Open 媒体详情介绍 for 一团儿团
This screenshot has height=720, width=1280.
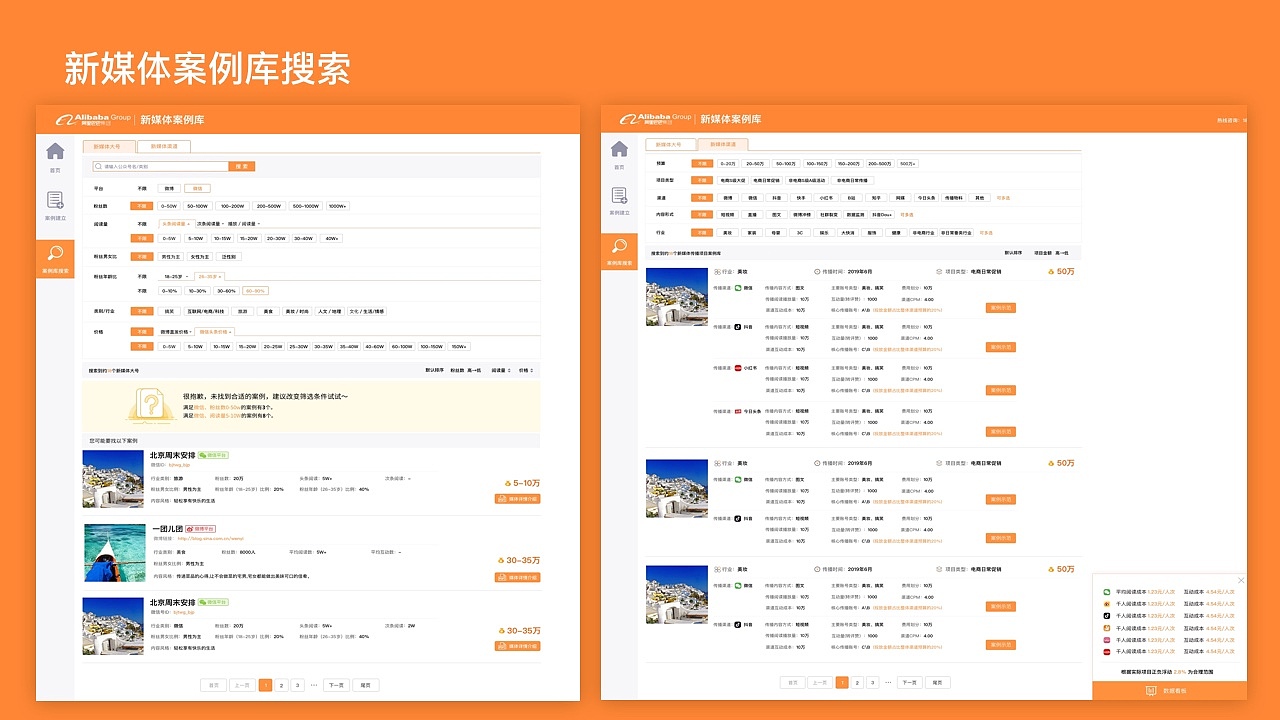[x=517, y=577]
